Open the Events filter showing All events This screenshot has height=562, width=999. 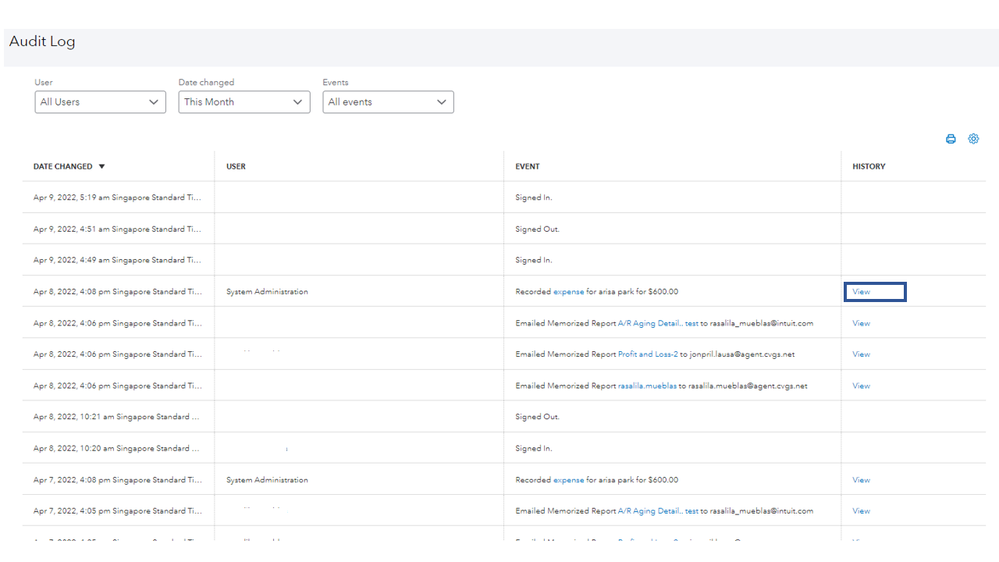(388, 102)
